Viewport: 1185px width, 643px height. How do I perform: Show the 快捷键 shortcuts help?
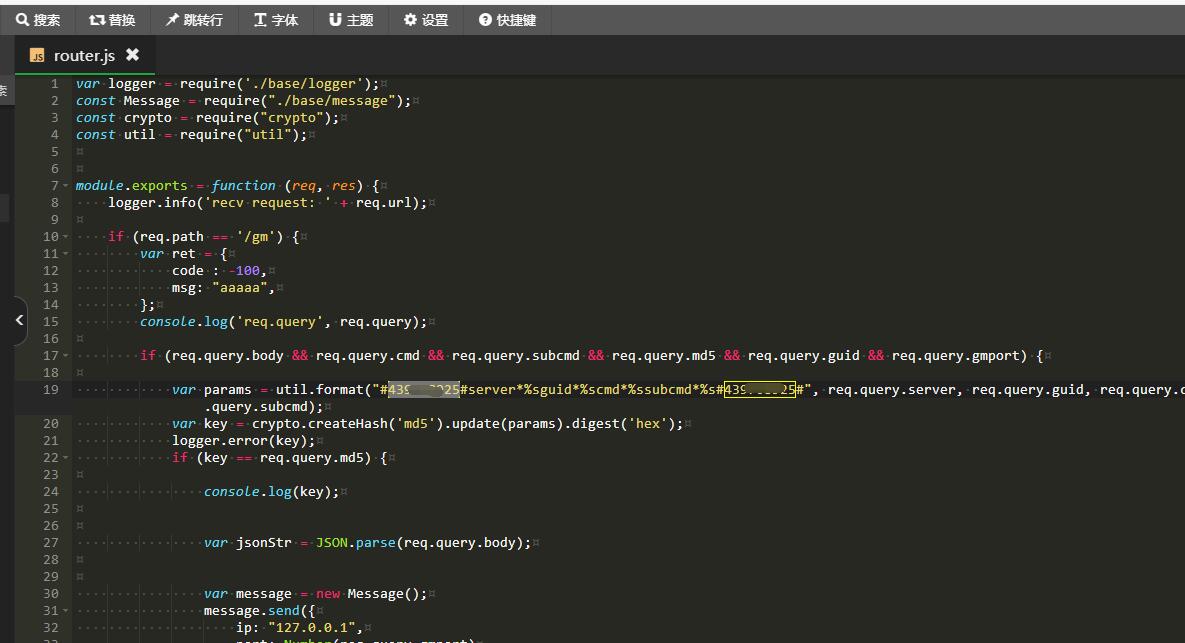click(x=507, y=20)
